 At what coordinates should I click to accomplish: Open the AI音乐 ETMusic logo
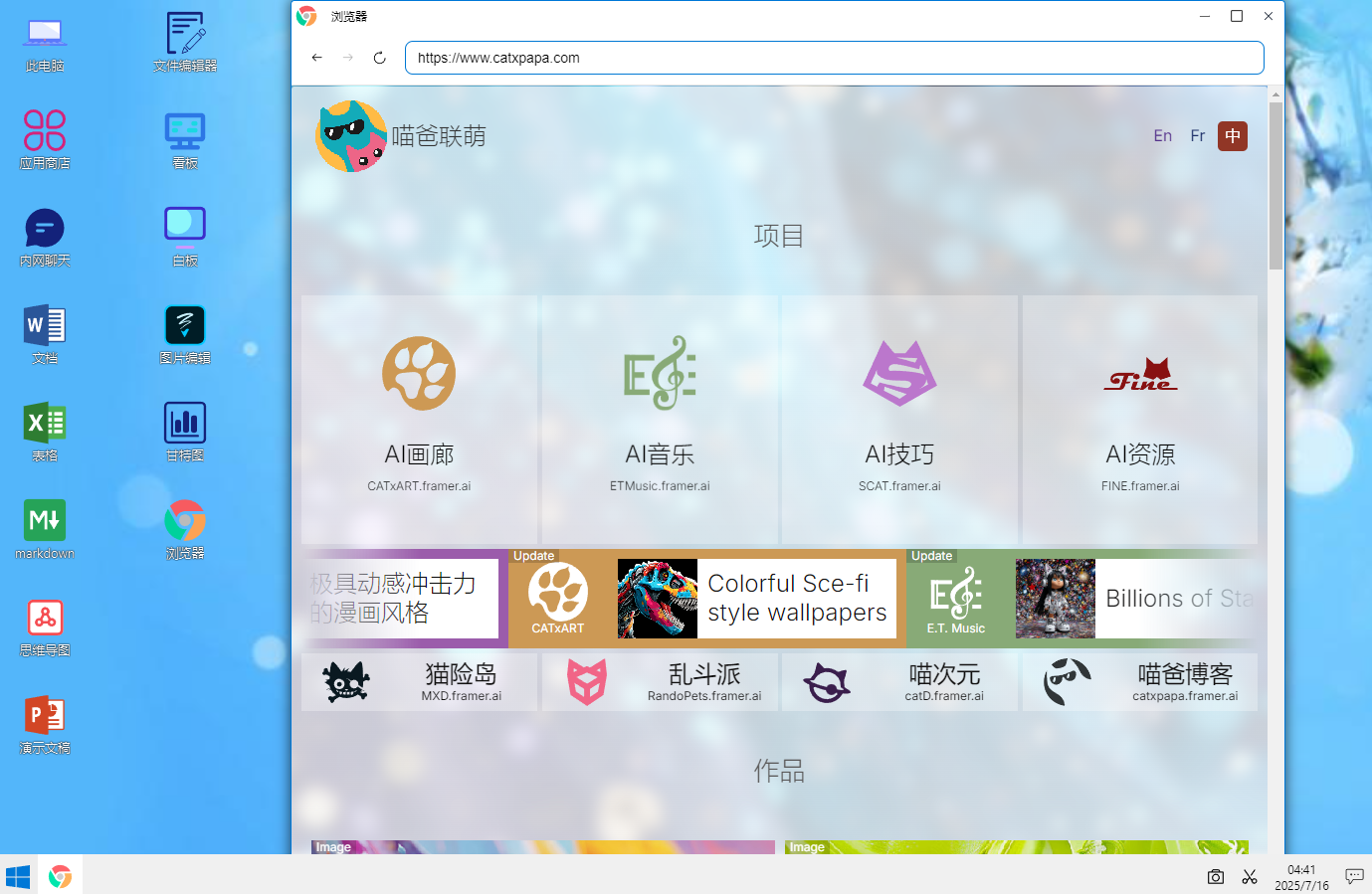(x=660, y=373)
